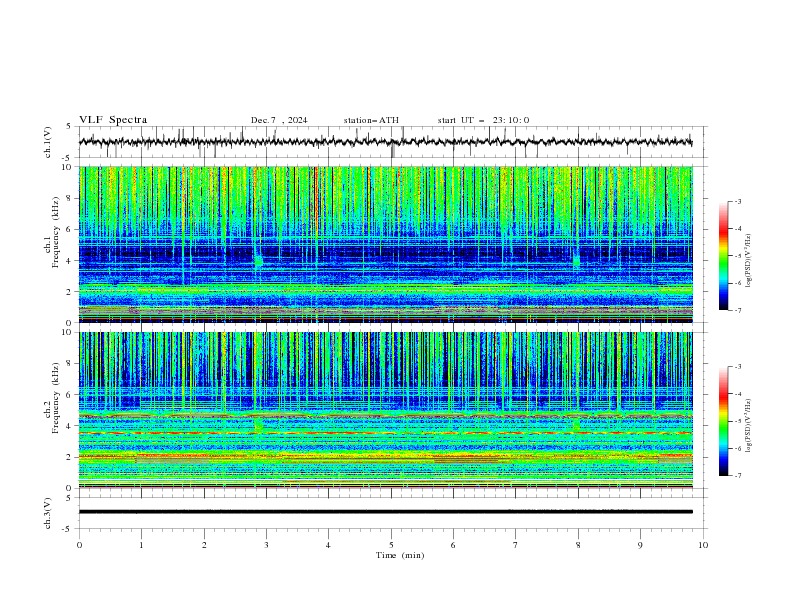Viewport: 792px width, 612px height.
Task: Click the "6" tick on the time axis
Action: (x=453, y=545)
